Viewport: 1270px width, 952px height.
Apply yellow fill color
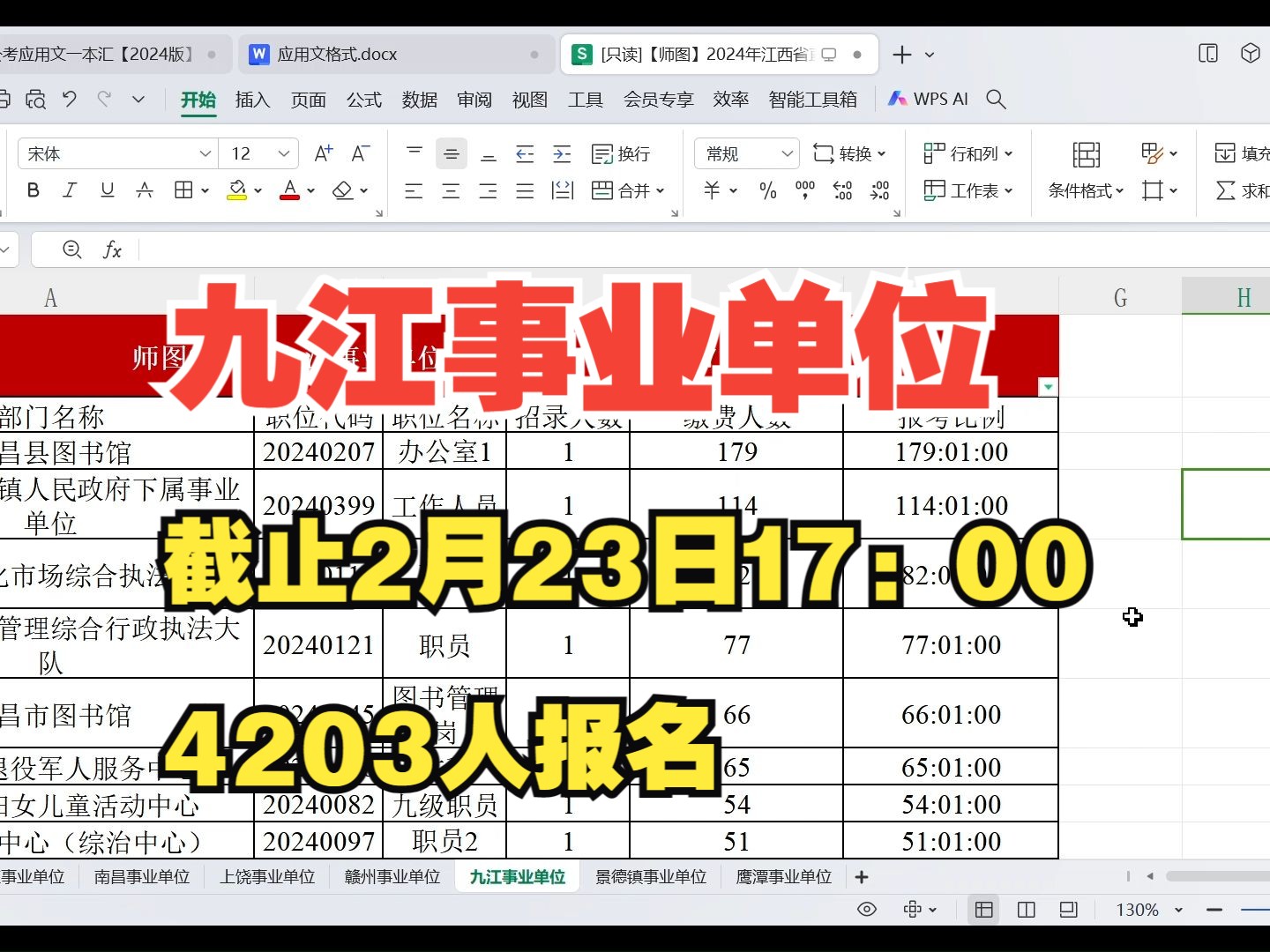point(236,190)
